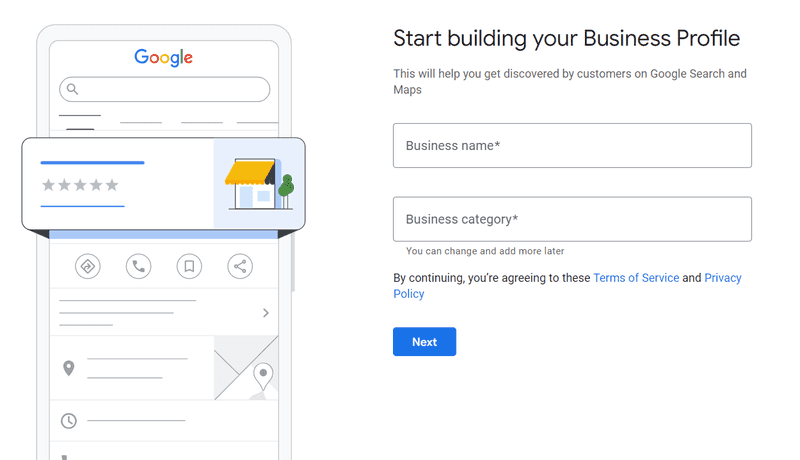Click the 'You can change and add more later' text
The image size is (800, 460).
485,251
